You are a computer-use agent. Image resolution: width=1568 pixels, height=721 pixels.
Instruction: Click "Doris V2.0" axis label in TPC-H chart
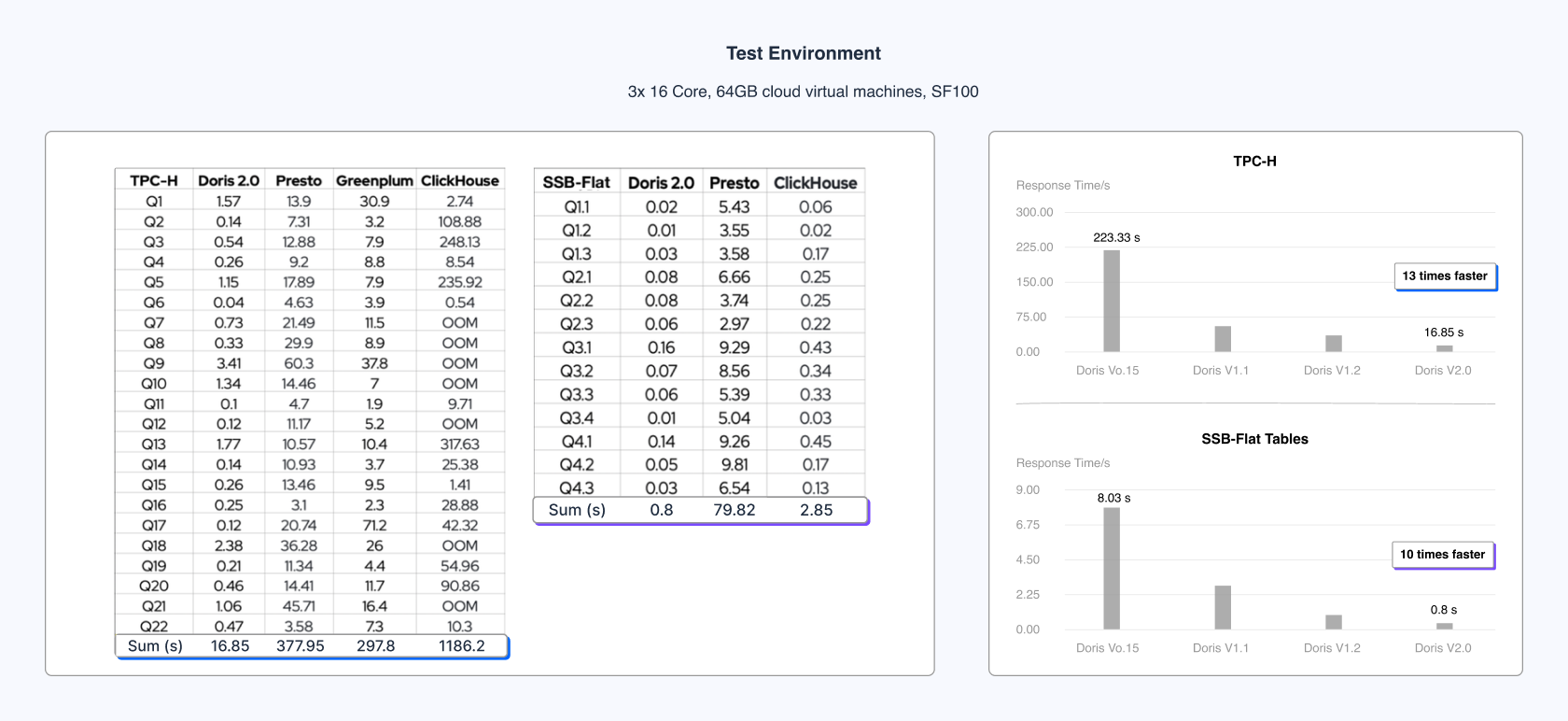tap(1443, 371)
